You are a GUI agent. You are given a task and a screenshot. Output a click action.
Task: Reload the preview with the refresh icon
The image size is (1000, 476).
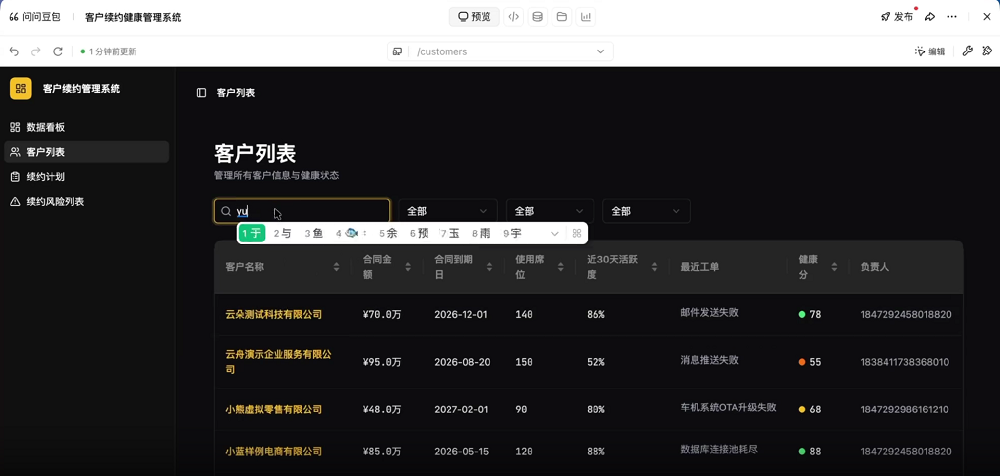[x=57, y=52]
